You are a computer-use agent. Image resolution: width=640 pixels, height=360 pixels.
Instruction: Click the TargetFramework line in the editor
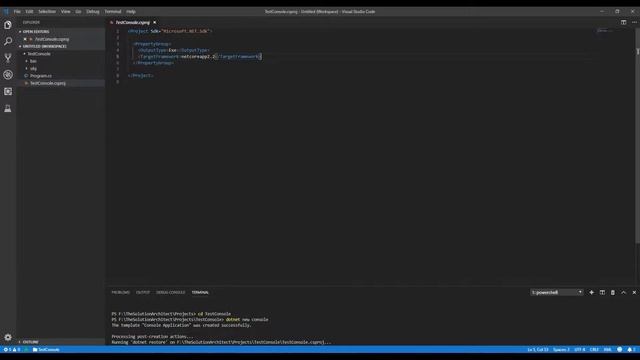pyautogui.click(x=200, y=57)
